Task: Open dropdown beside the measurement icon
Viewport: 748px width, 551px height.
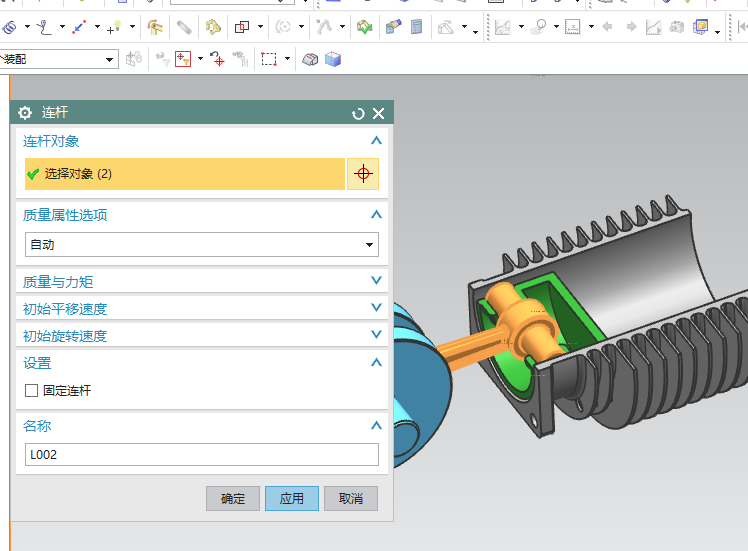Action: 591,27
